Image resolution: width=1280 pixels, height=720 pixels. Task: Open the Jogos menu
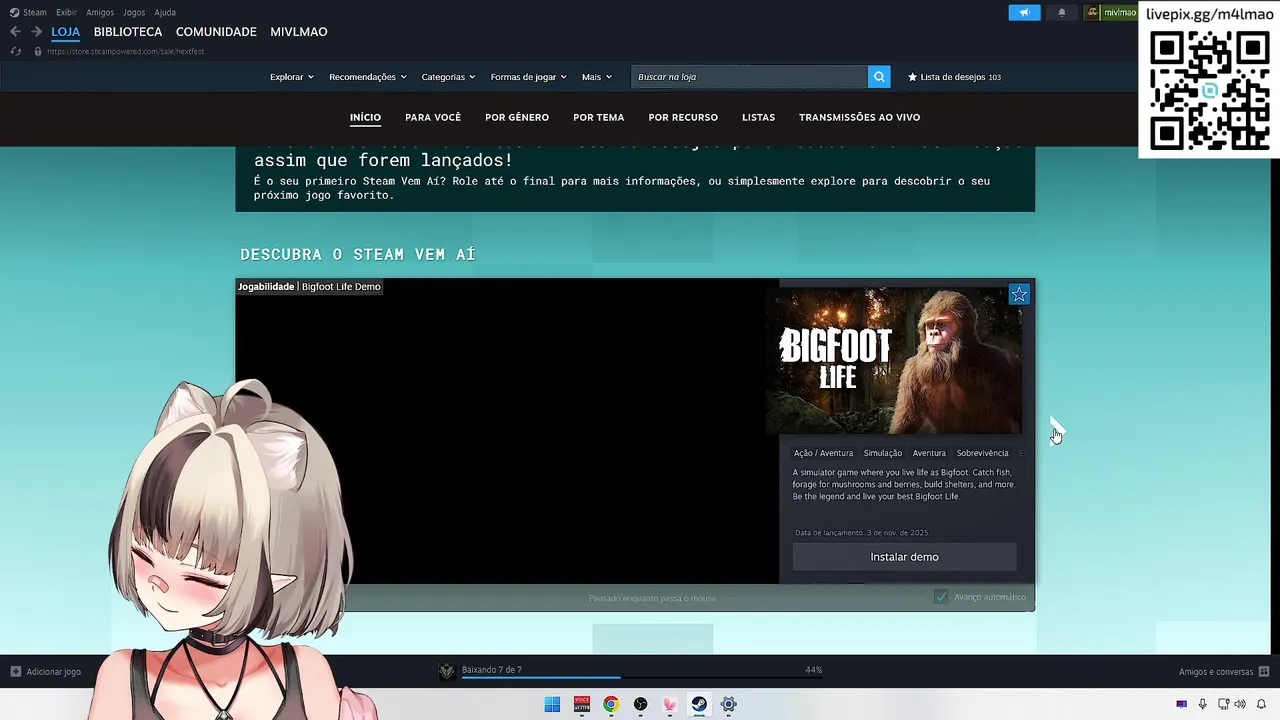[134, 12]
